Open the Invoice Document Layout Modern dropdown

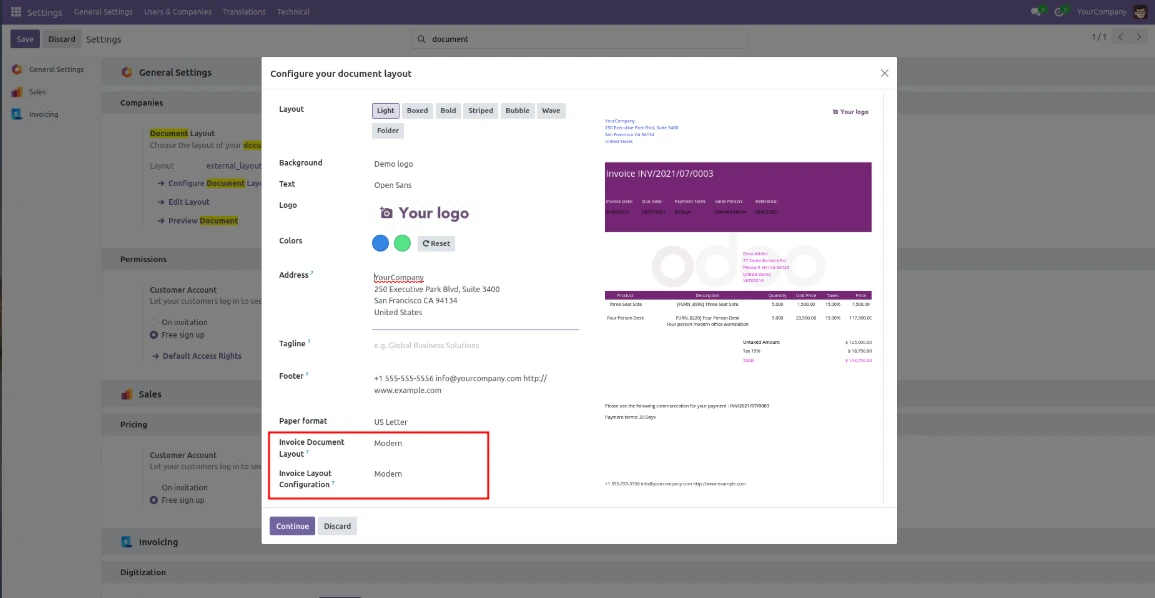[390, 443]
